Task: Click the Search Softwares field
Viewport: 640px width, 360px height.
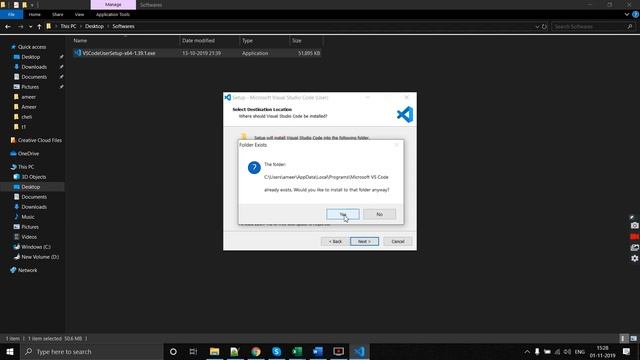Action: coord(593,27)
